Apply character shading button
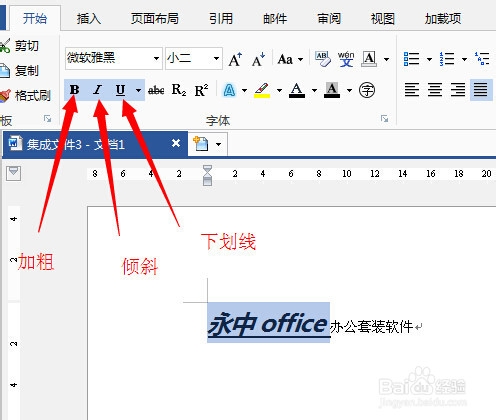The image size is (496, 420). [x=332, y=90]
